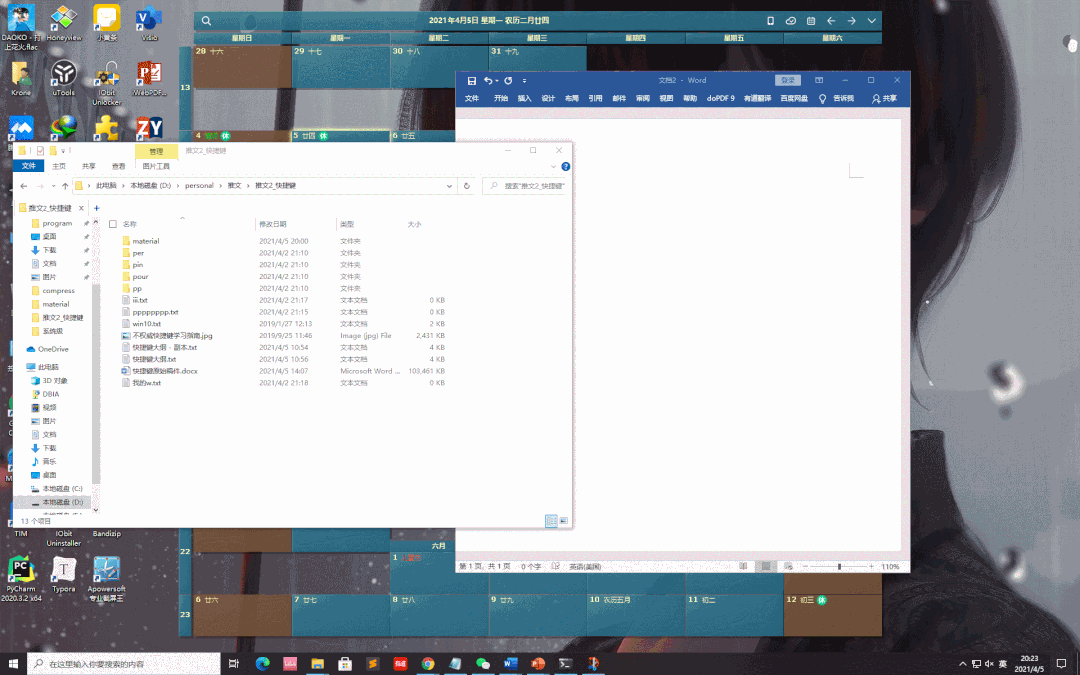Click personal in the address breadcrumb
1080x675 pixels.
pyautogui.click(x=199, y=186)
